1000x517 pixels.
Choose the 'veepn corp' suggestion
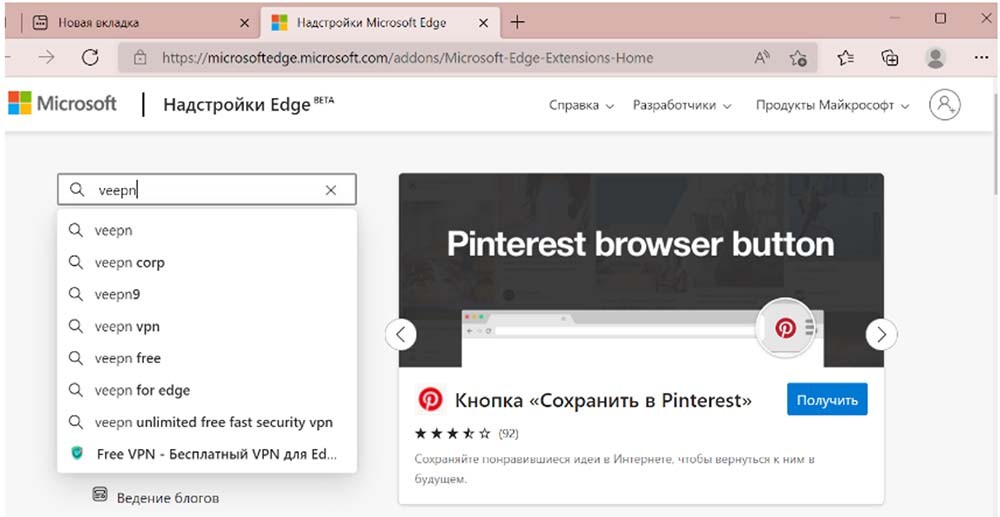tap(207, 262)
